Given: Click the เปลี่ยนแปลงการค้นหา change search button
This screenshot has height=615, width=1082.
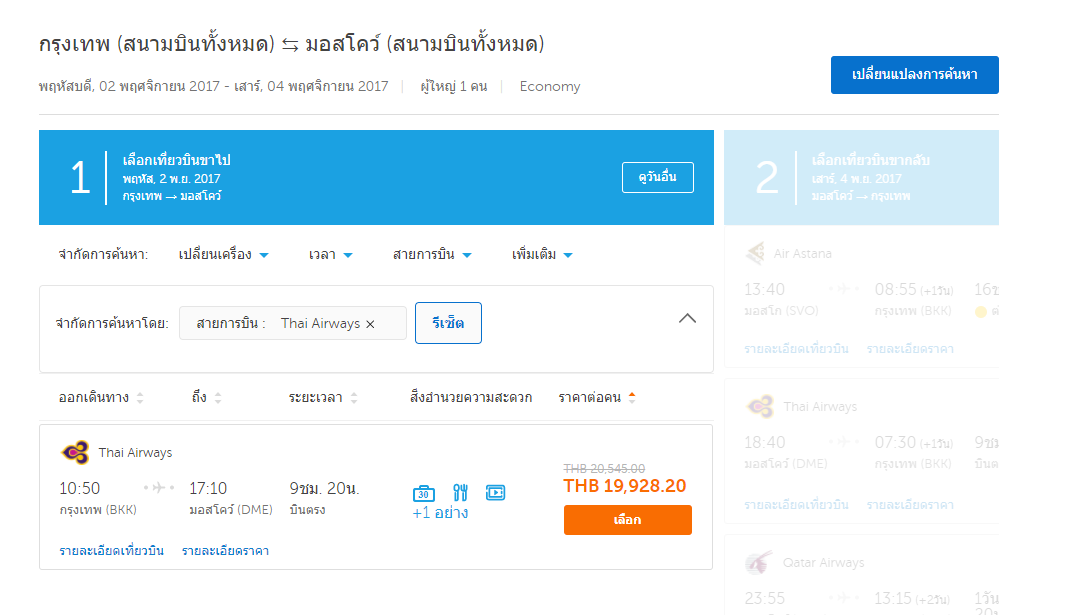Looking at the screenshot, I should click(914, 75).
